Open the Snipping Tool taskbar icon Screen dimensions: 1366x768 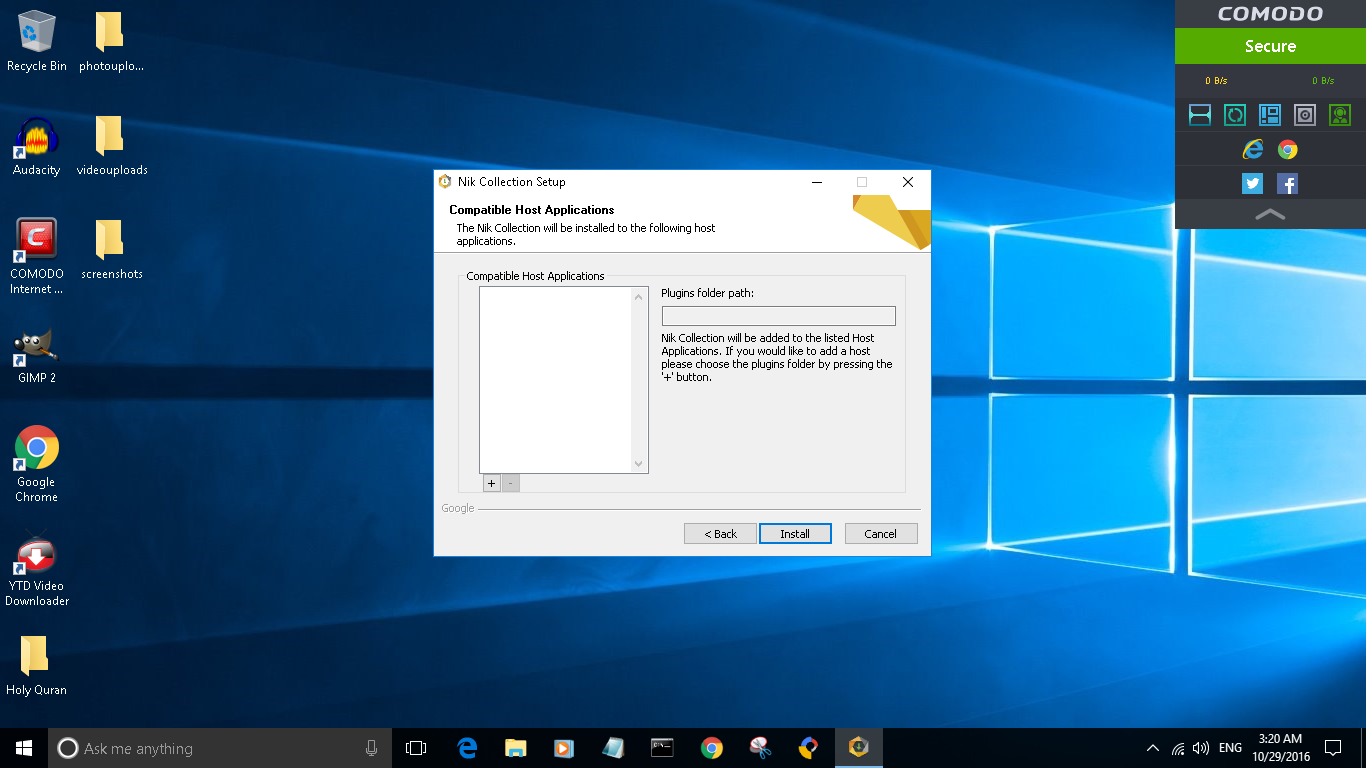point(760,748)
